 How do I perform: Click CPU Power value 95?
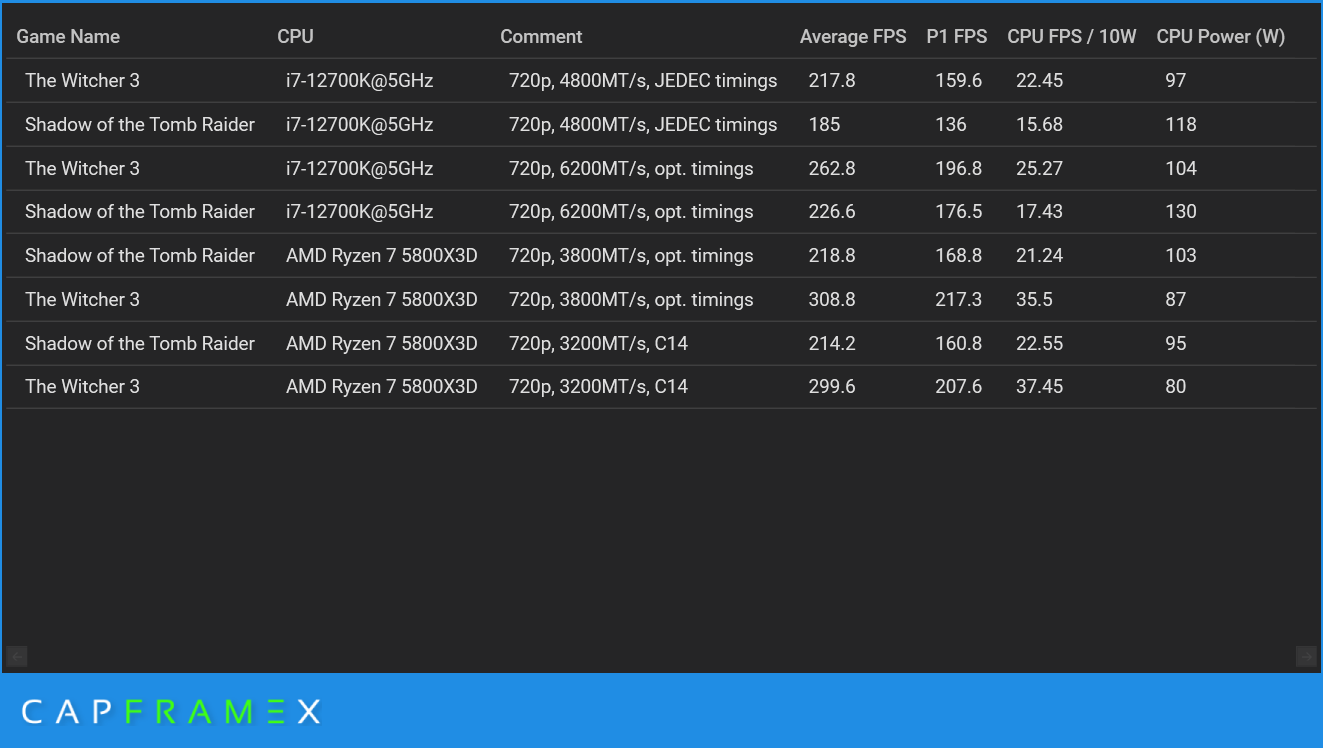pyautogui.click(x=1175, y=344)
